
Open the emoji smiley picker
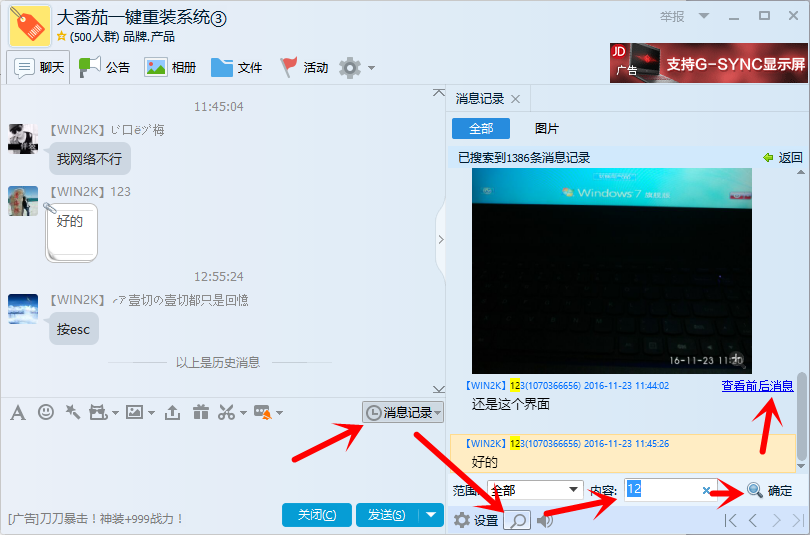[46, 412]
